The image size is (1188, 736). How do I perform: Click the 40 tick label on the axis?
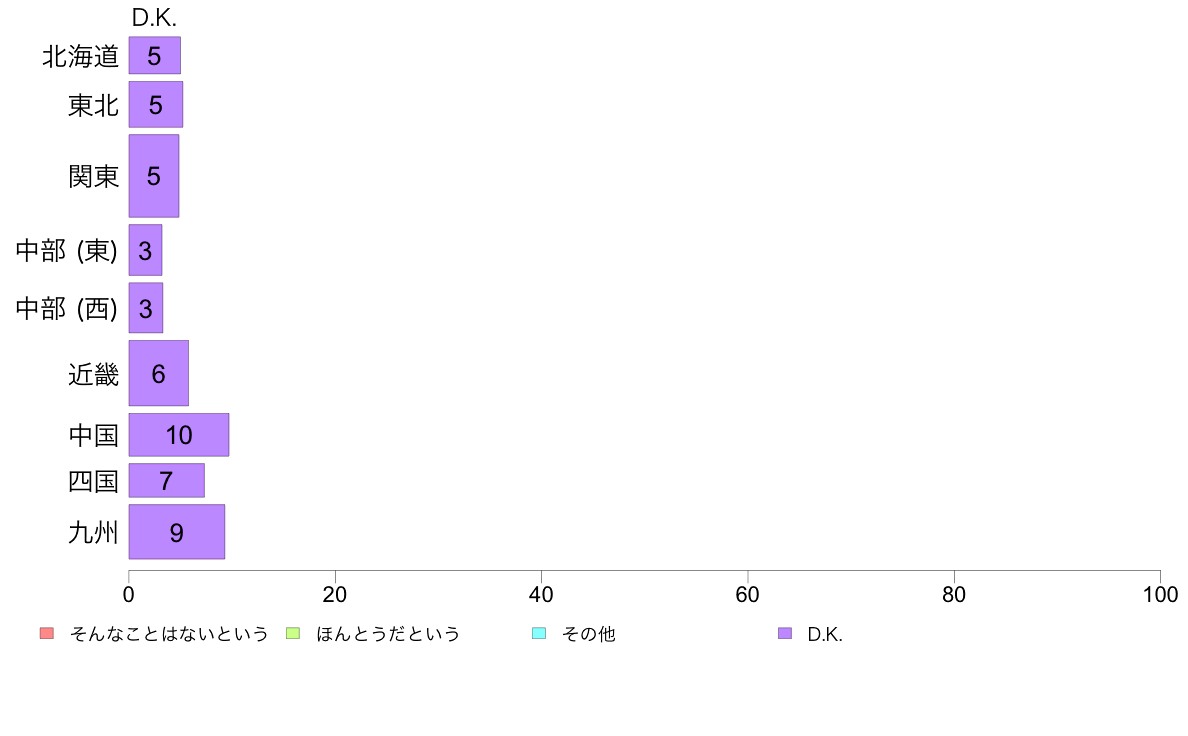click(x=541, y=594)
